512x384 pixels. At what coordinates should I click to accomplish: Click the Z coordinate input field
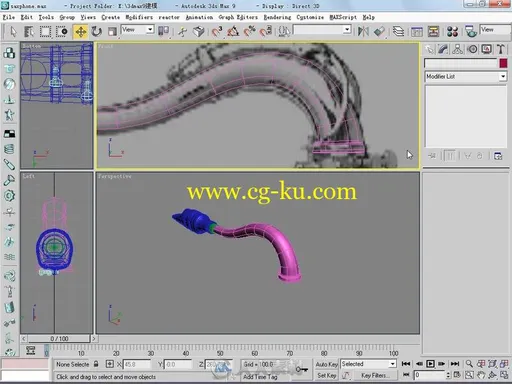219,364
